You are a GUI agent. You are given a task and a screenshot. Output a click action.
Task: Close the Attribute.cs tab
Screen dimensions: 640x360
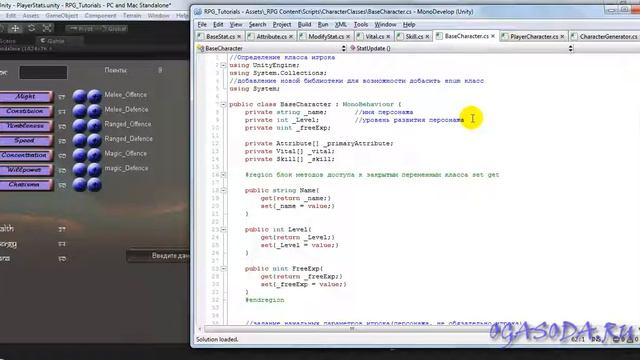tap(291, 37)
